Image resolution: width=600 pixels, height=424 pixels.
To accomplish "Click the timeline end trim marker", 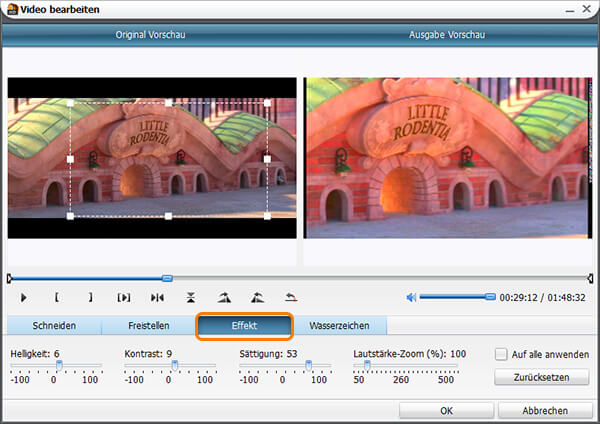I will [590, 279].
